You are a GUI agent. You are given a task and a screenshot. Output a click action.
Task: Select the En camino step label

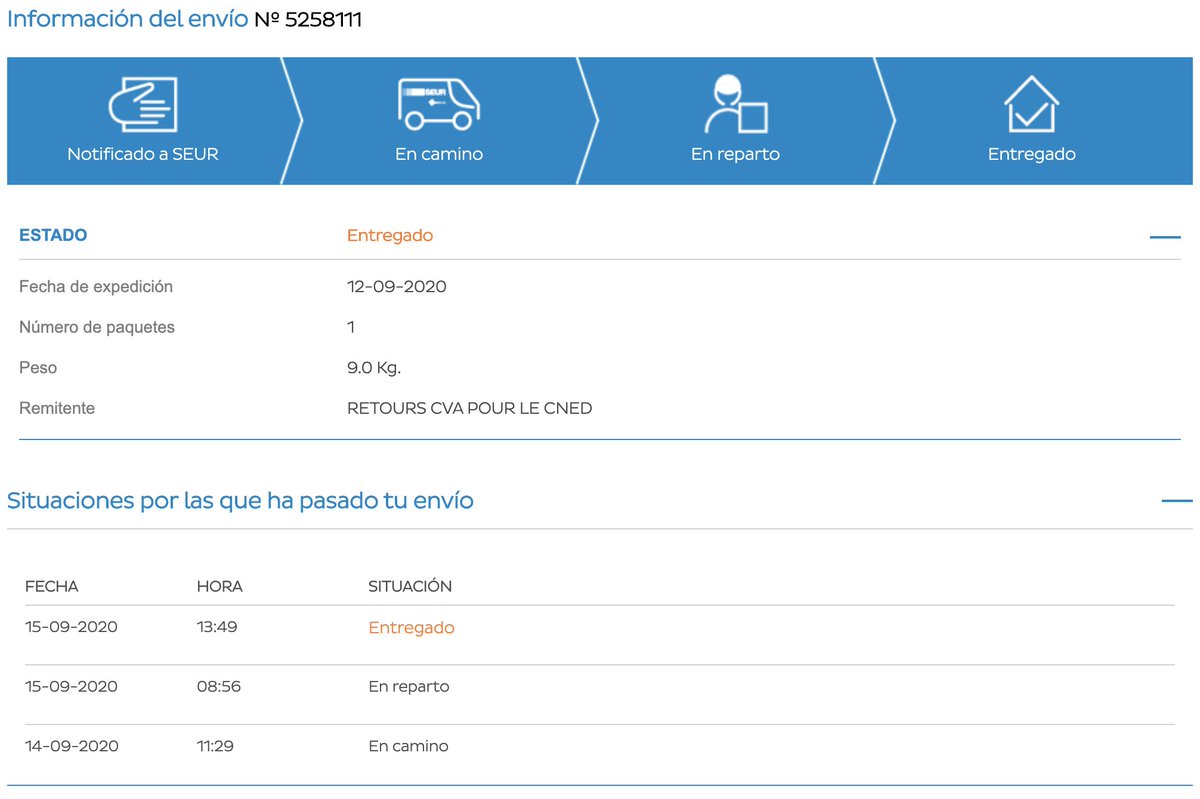pos(439,154)
